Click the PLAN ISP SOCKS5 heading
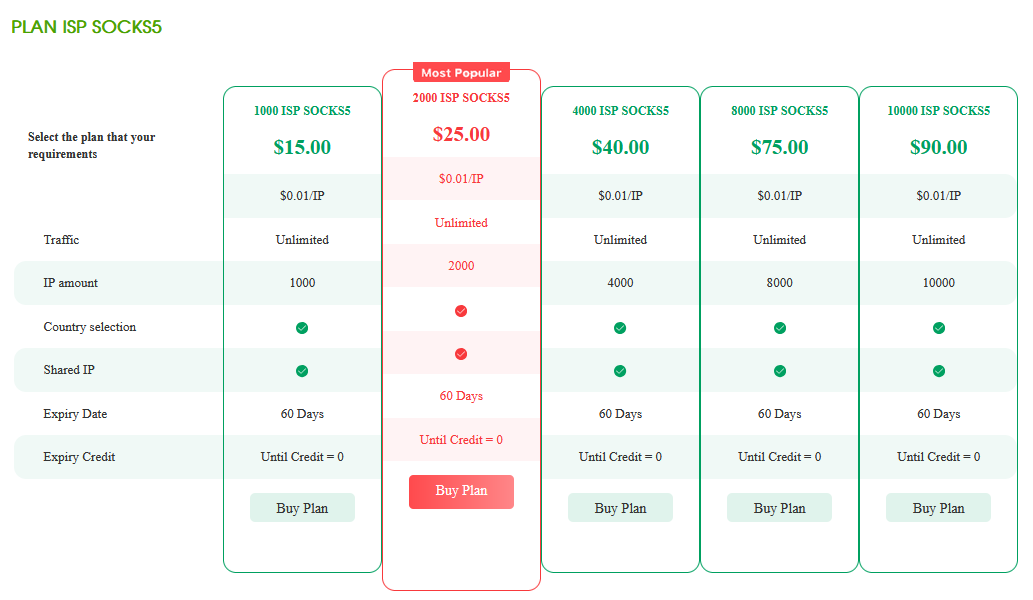The width and height of the screenshot is (1033, 600). point(86,27)
